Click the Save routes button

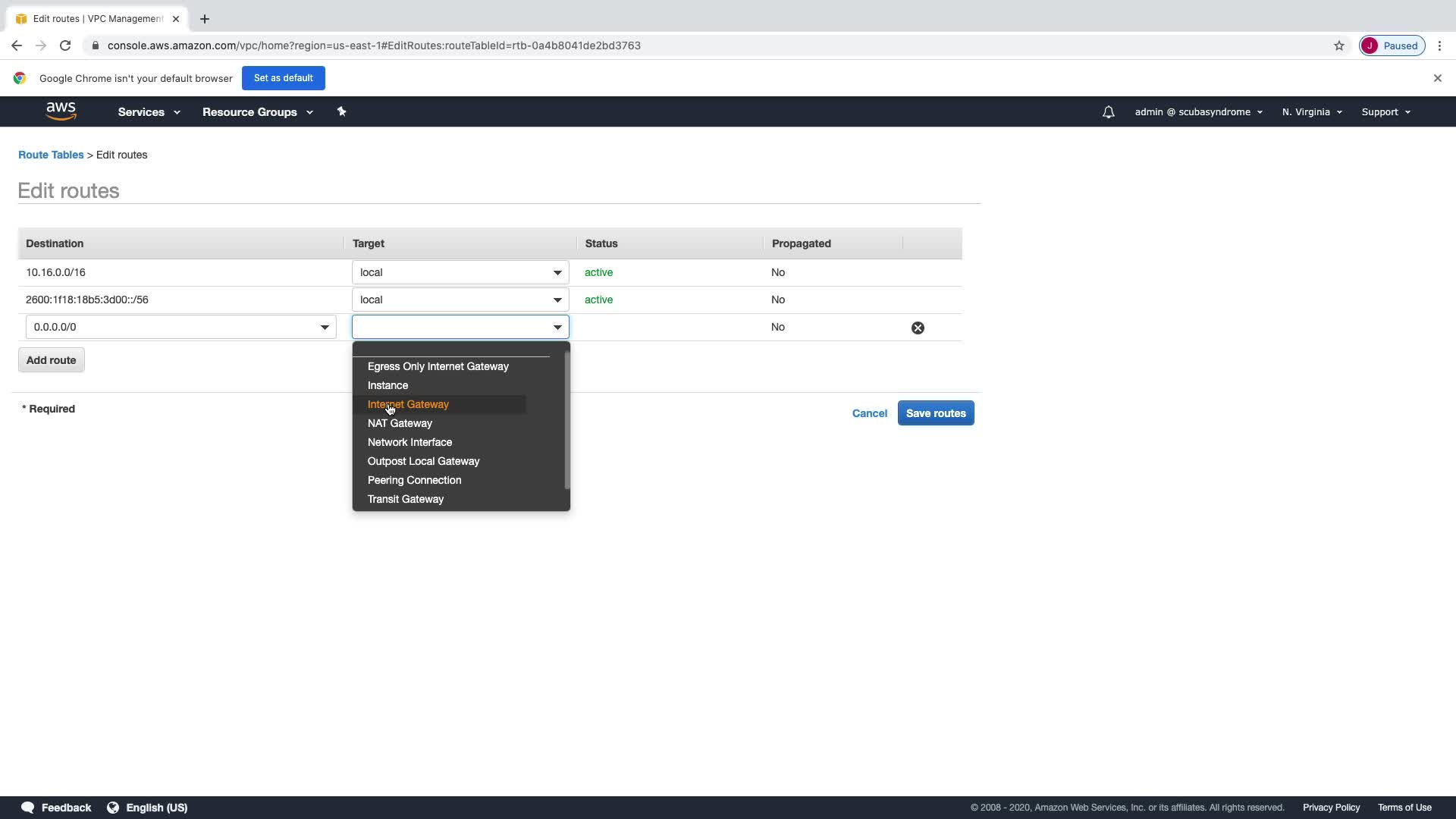tap(935, 413)
